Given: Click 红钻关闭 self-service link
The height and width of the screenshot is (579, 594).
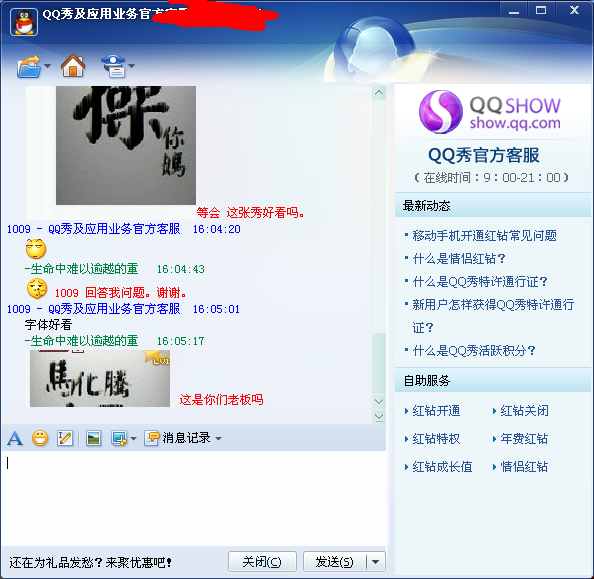Looking at the screenshot, I should [524, 411].
